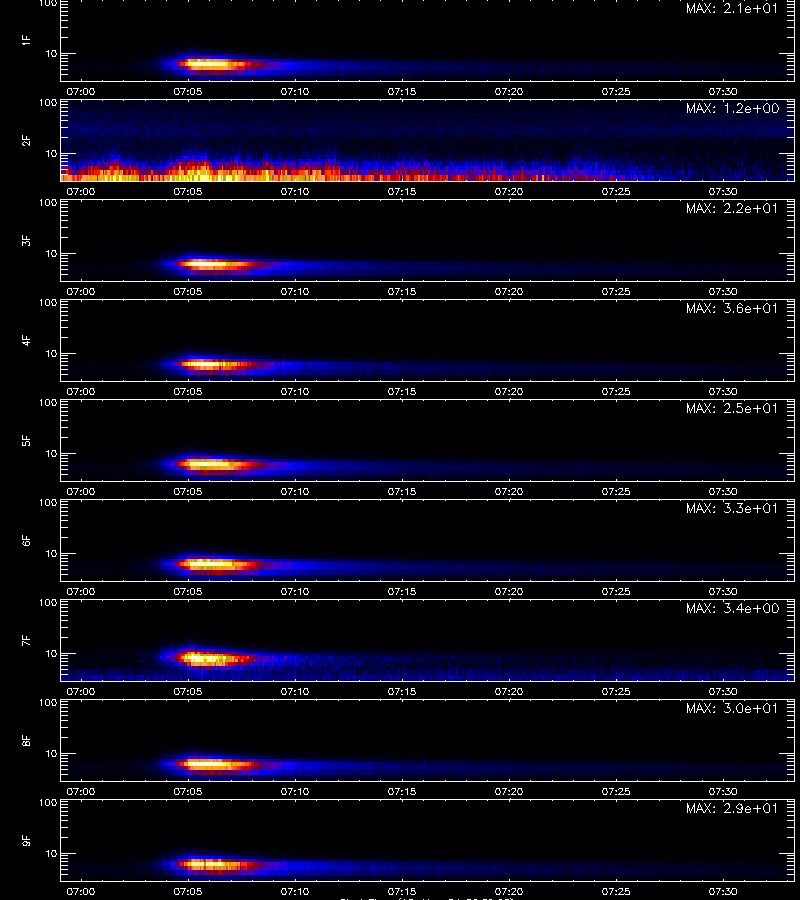Click the 07:15 tick label below panel 6F
Screen dimensions: 800x900
coord(402,591)
